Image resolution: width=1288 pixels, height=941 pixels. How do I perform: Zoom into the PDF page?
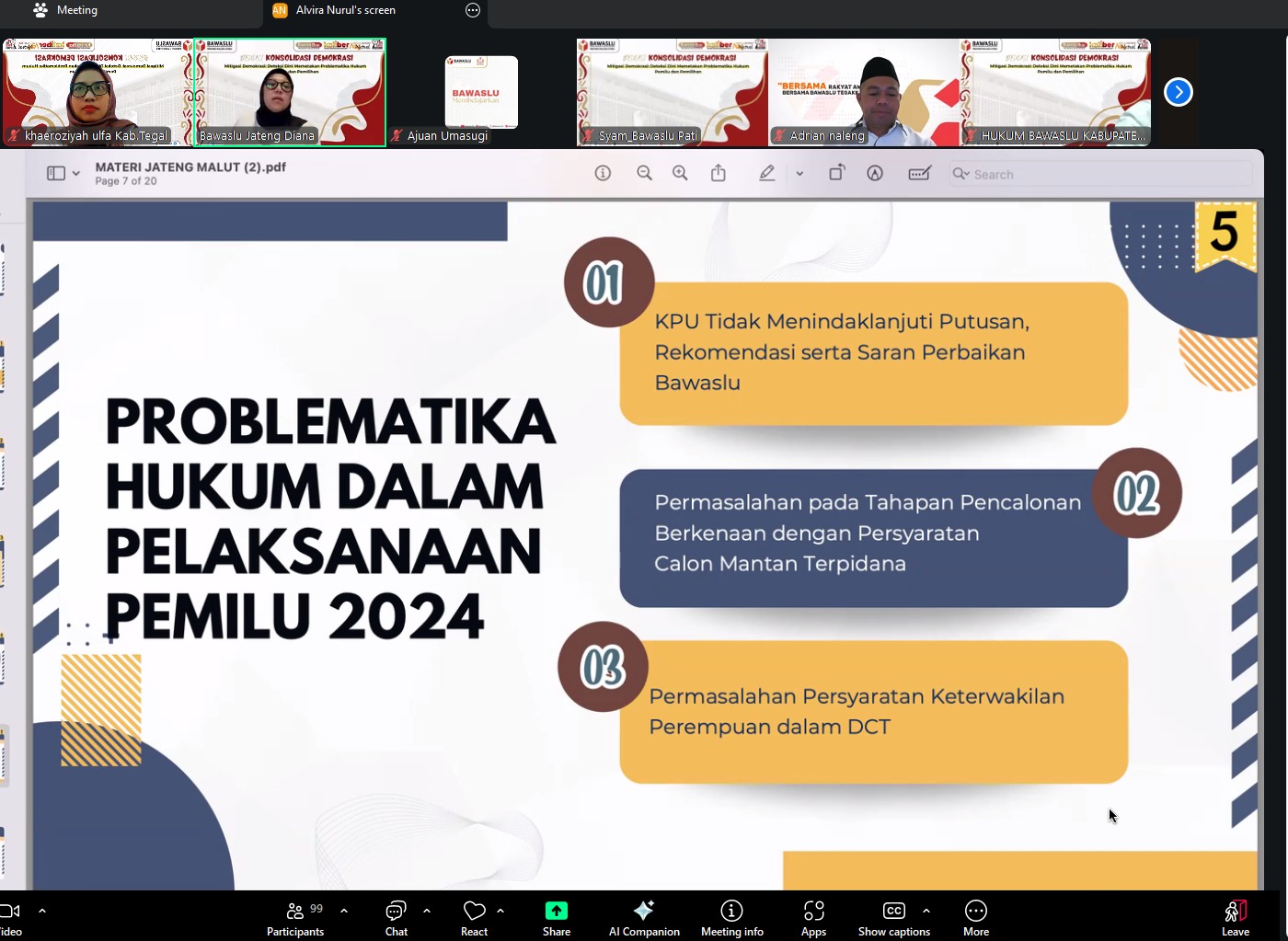tap(680, 173)
